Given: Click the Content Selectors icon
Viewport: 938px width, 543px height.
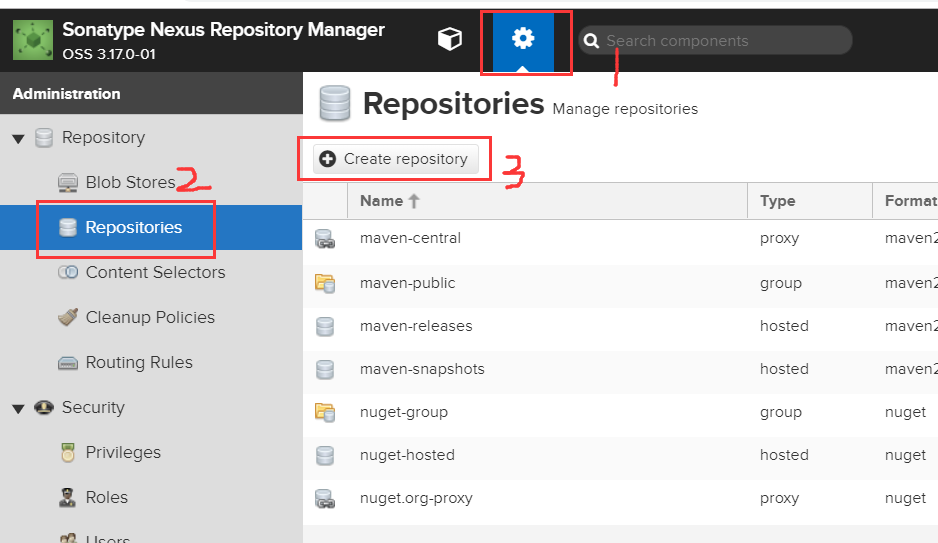Looking at the screenshot, I should click(68, 272).
